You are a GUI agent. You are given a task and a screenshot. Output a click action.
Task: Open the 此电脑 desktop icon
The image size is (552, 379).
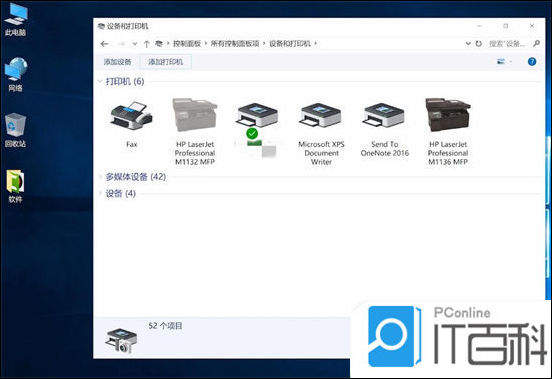tap(15, 19)
